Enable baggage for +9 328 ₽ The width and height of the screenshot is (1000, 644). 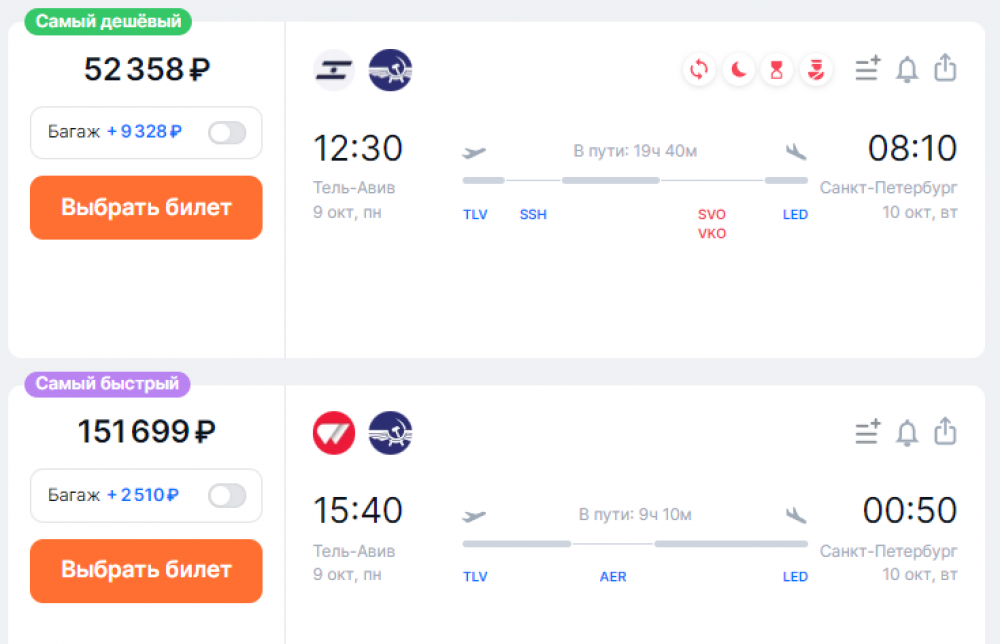pos(227,133)
